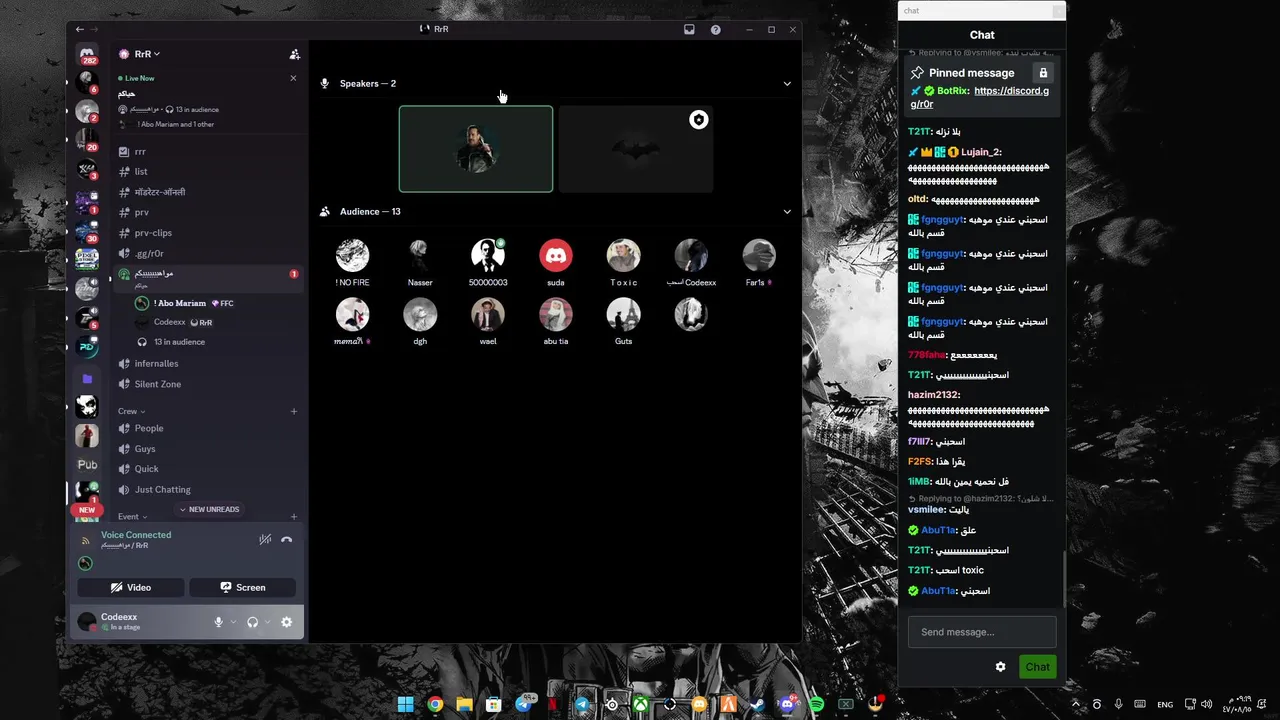Open audience member wael avatar
This screenshot has height=720, width=1280.
pos(488,315)
